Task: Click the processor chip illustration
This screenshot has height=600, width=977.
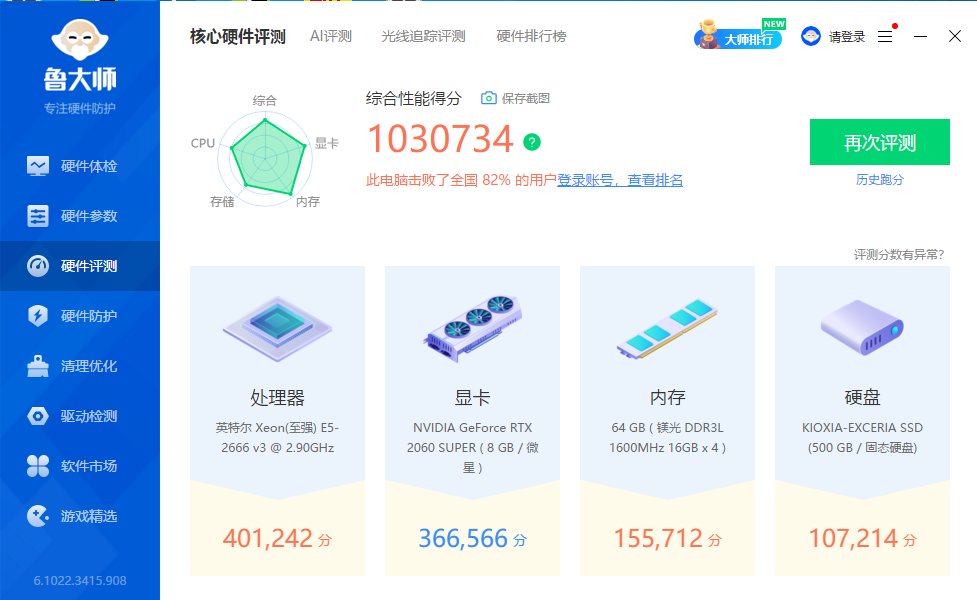Action: point(277,329)
